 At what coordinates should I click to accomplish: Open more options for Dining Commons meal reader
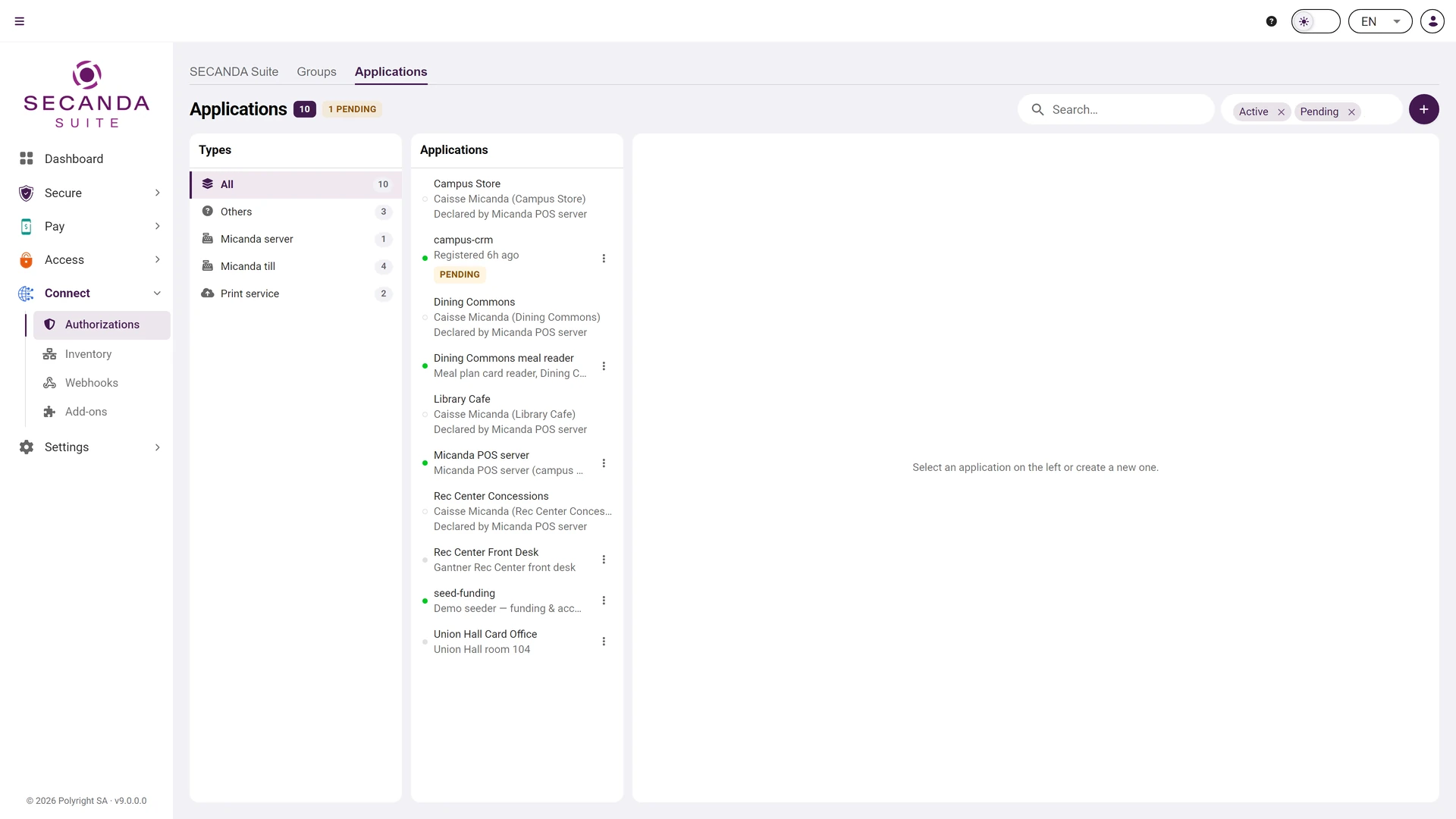coord(604,366)
